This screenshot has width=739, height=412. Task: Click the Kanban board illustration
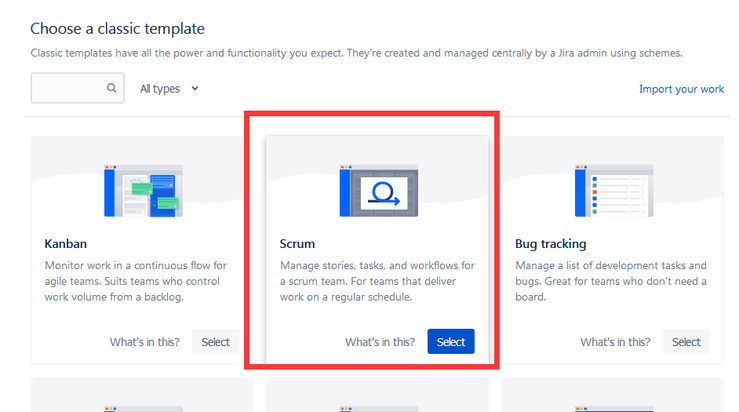pyautogui.click(x=143, y=191)
